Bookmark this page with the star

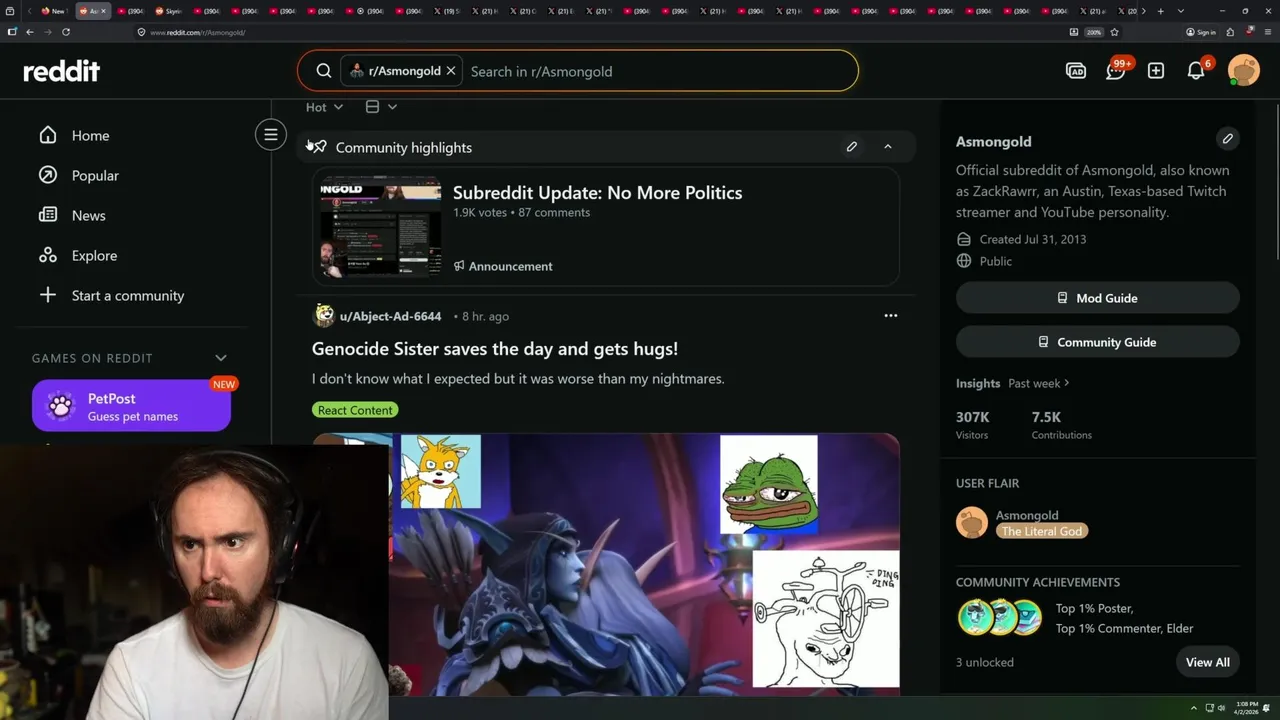[x=1114, y=32]
